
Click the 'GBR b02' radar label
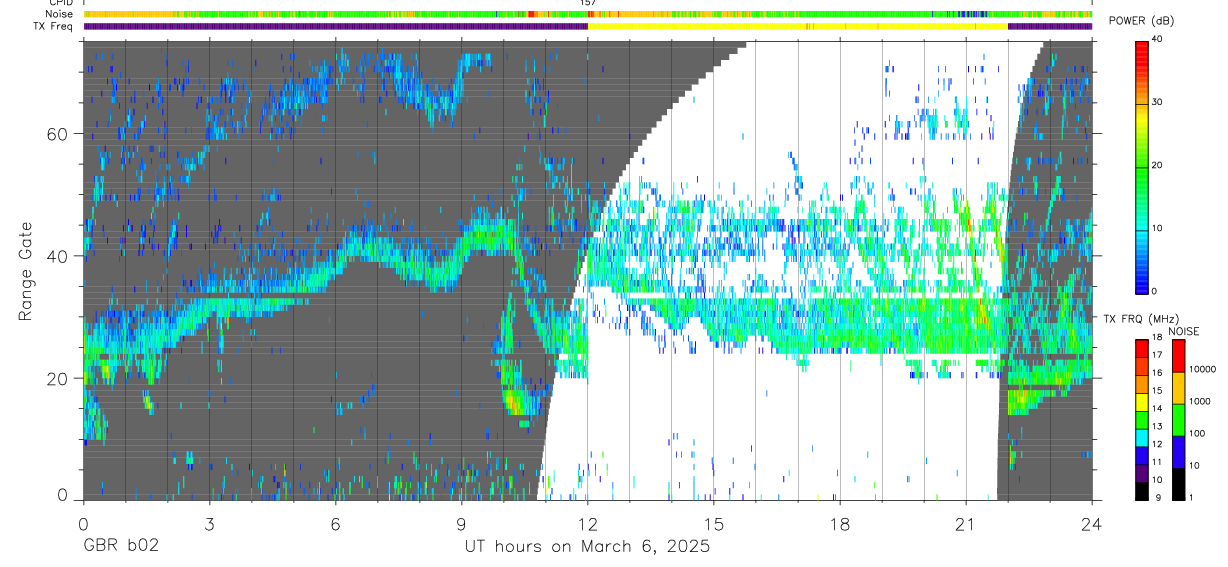point(120,547)
